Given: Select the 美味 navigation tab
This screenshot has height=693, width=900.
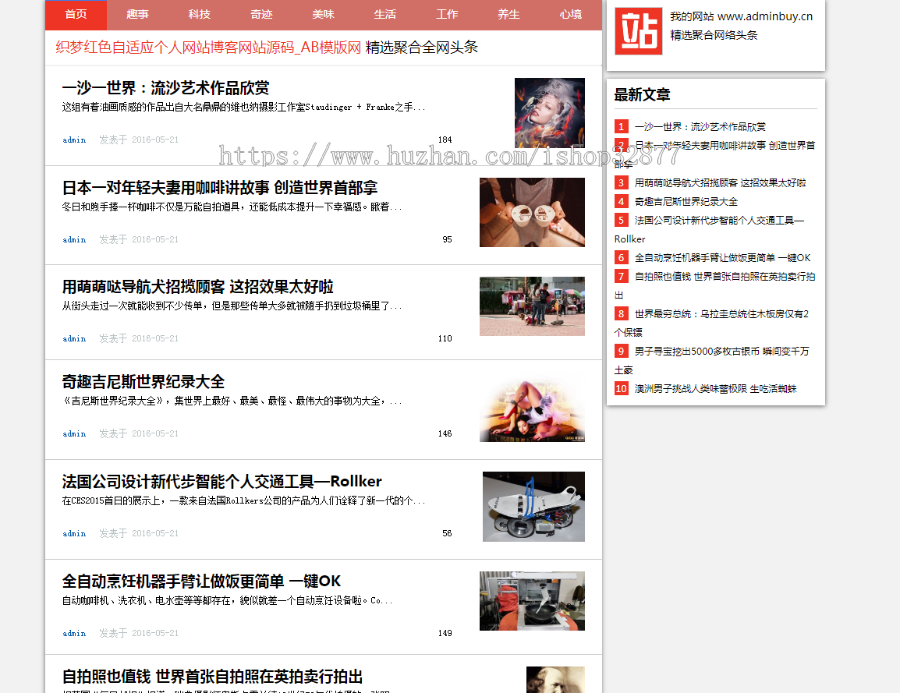Looking at the screenshot, I should 324,14.
